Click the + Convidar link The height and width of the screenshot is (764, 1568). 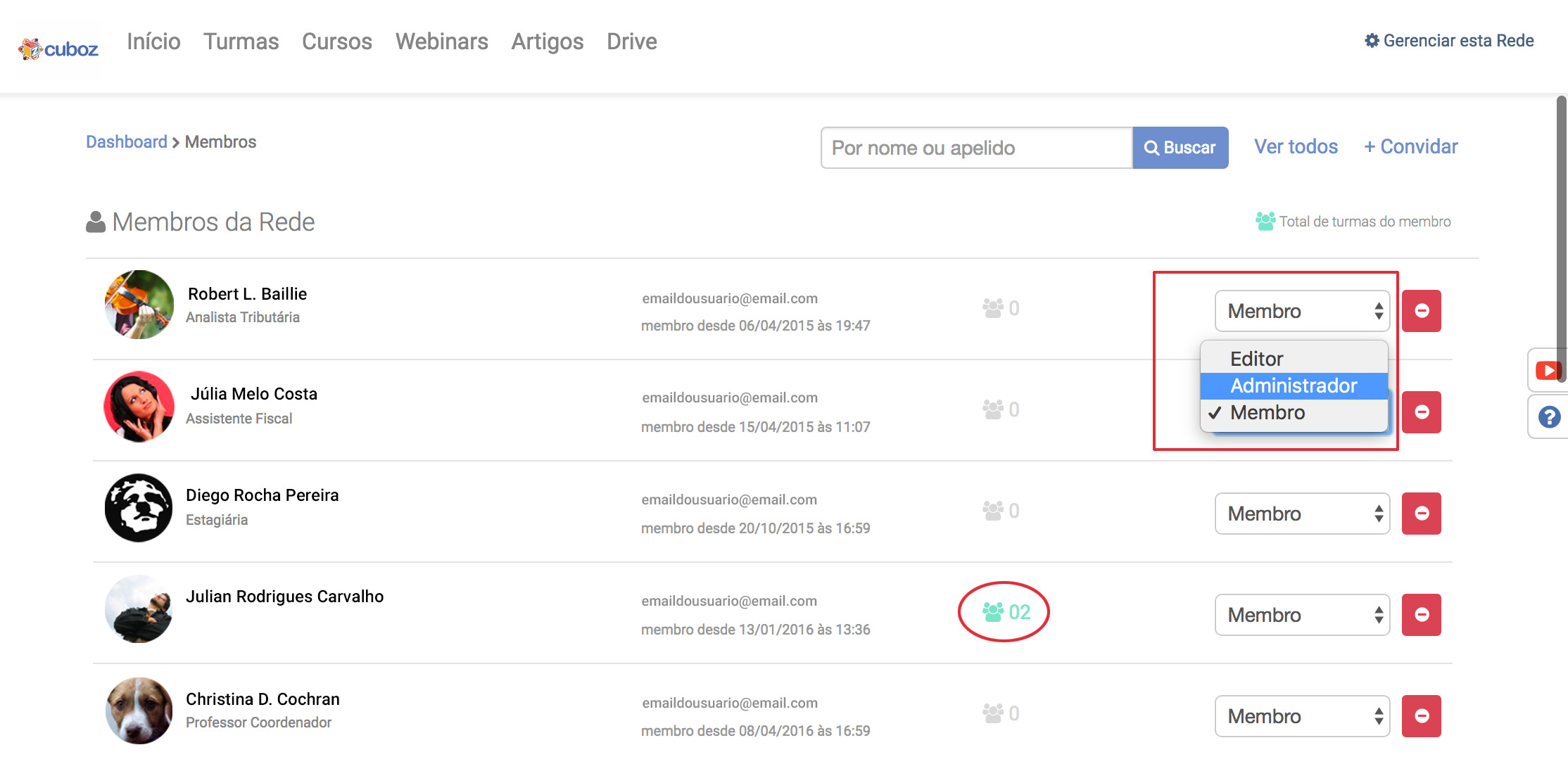(1410, 147)
